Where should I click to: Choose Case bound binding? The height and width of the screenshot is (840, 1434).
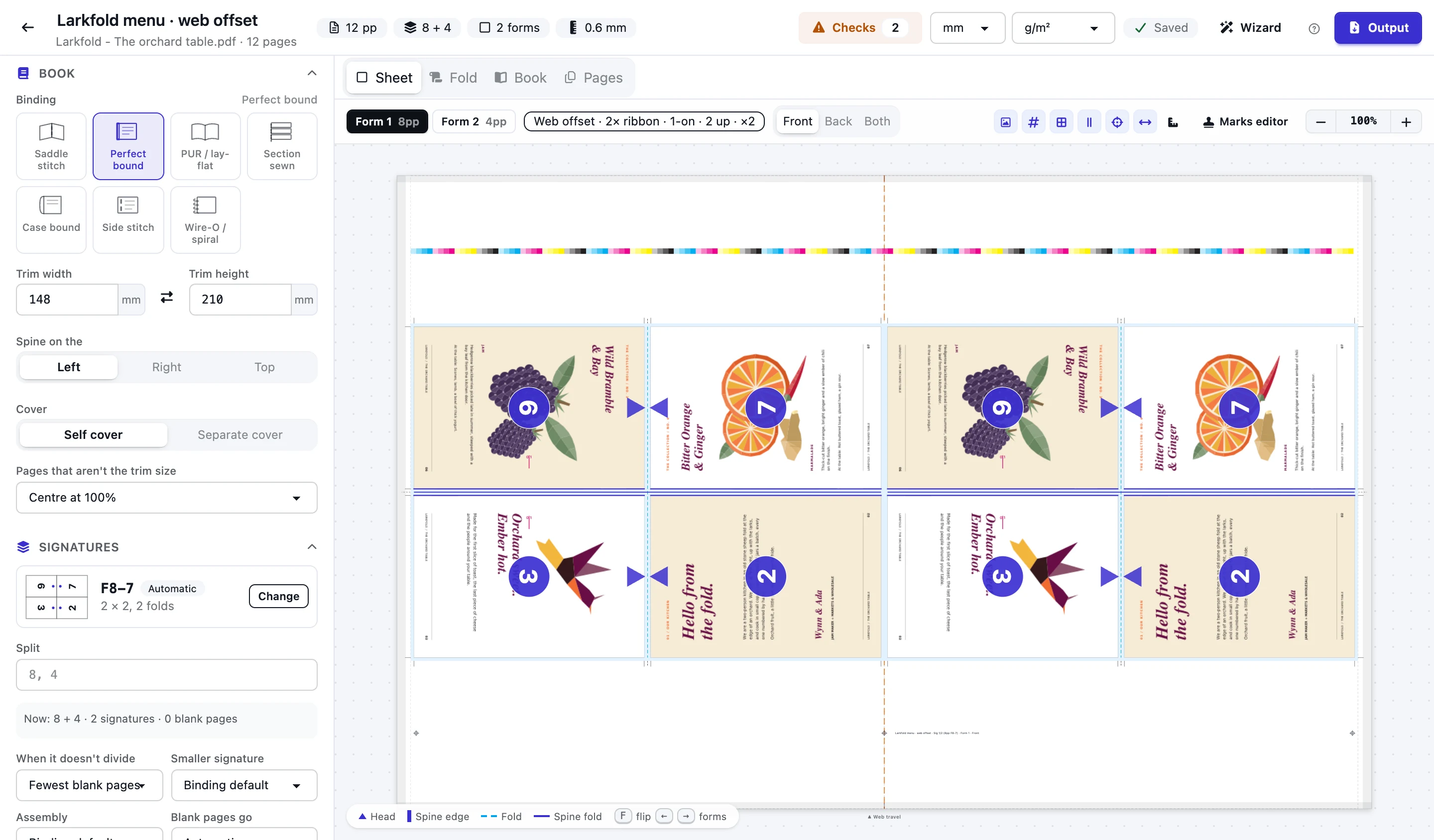pyautogui.click(x=51, y=219)
